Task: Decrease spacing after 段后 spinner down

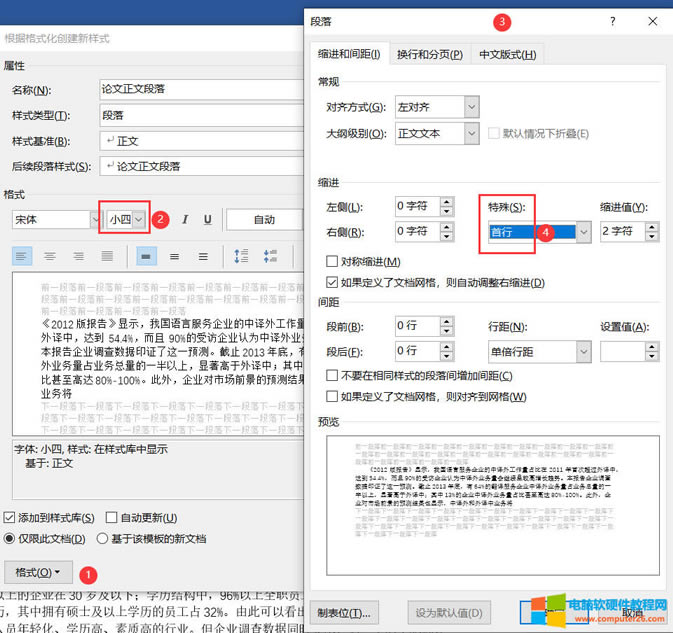Action: 447,356
